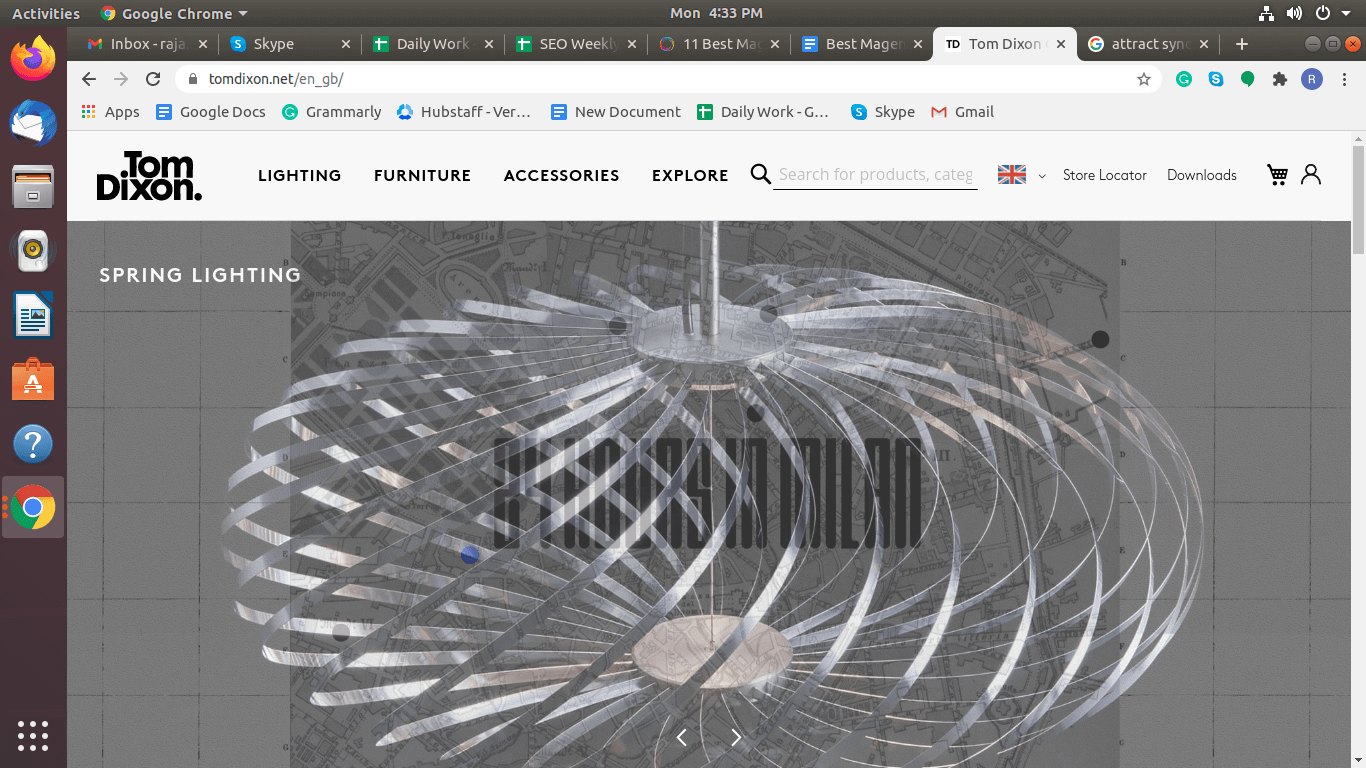Open Chrome three-dot menu

1344,79
